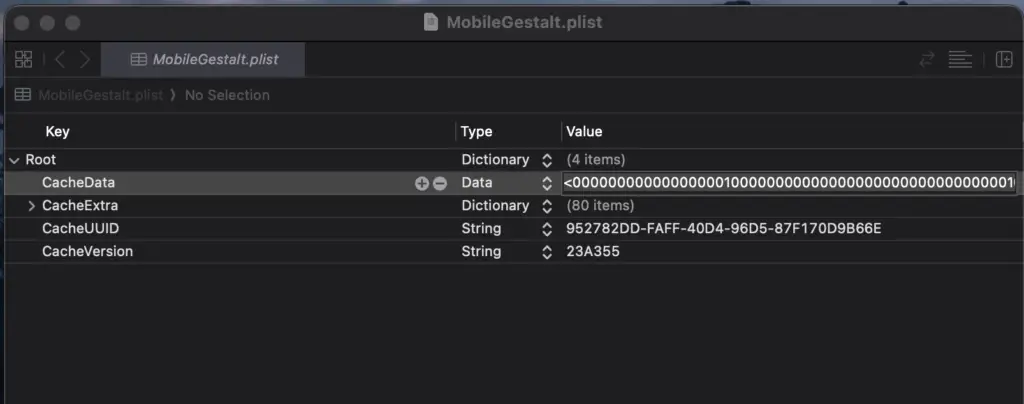Open the type popup for CacheData
Viewport: 1024px width, 404px height.
[547, 183]
